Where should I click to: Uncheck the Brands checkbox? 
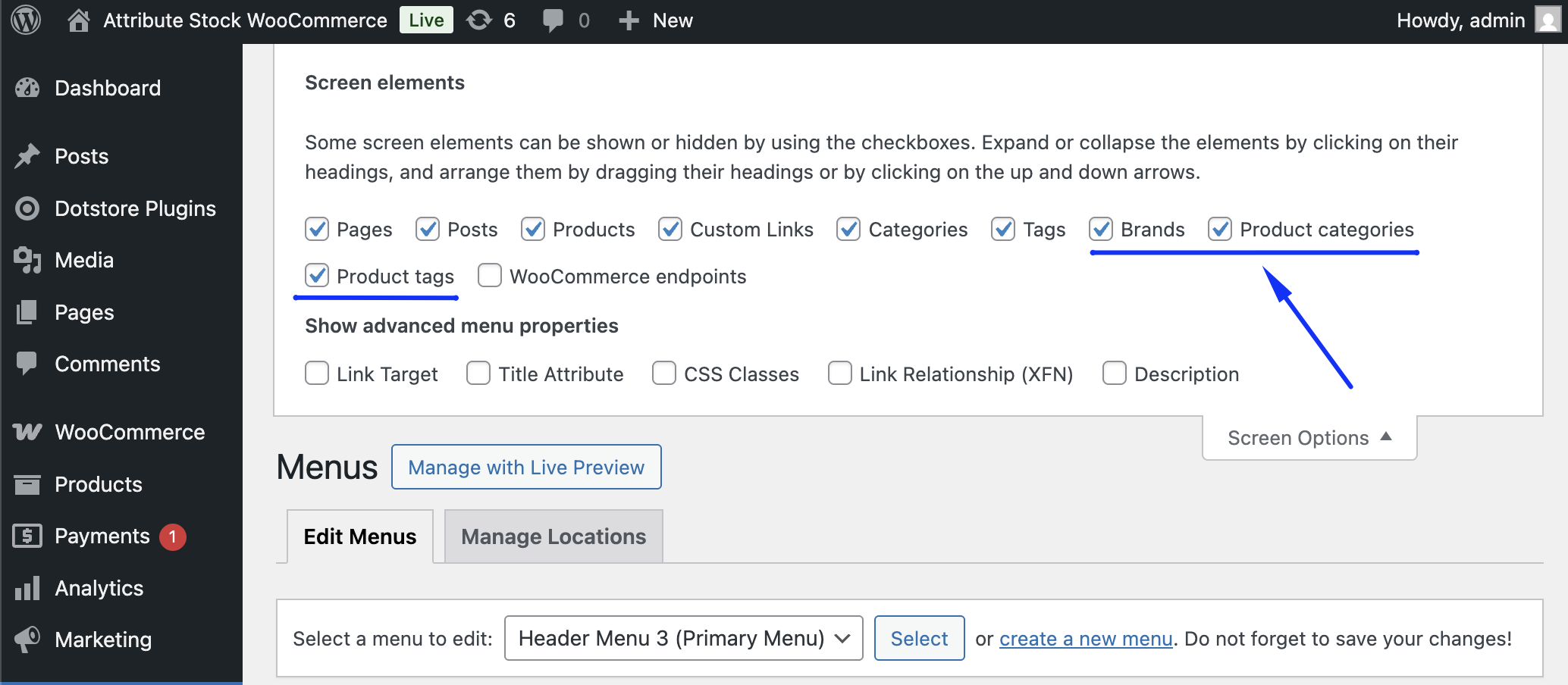(x=1101, y=229)
